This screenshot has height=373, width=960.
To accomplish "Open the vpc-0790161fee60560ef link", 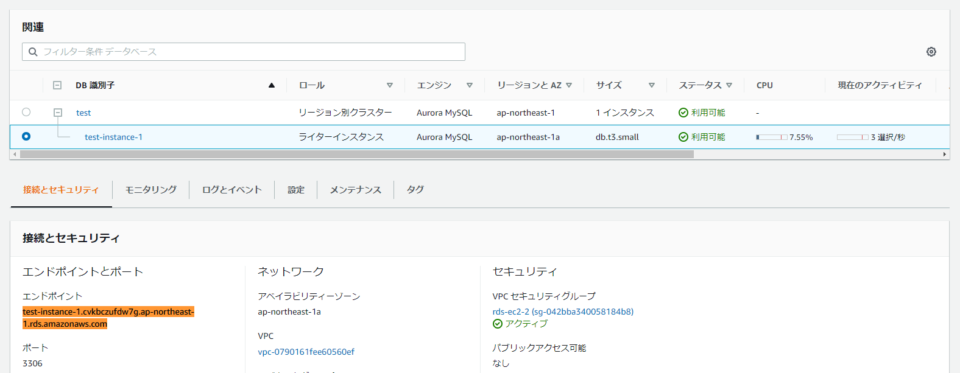I will (x=306, y=352).
